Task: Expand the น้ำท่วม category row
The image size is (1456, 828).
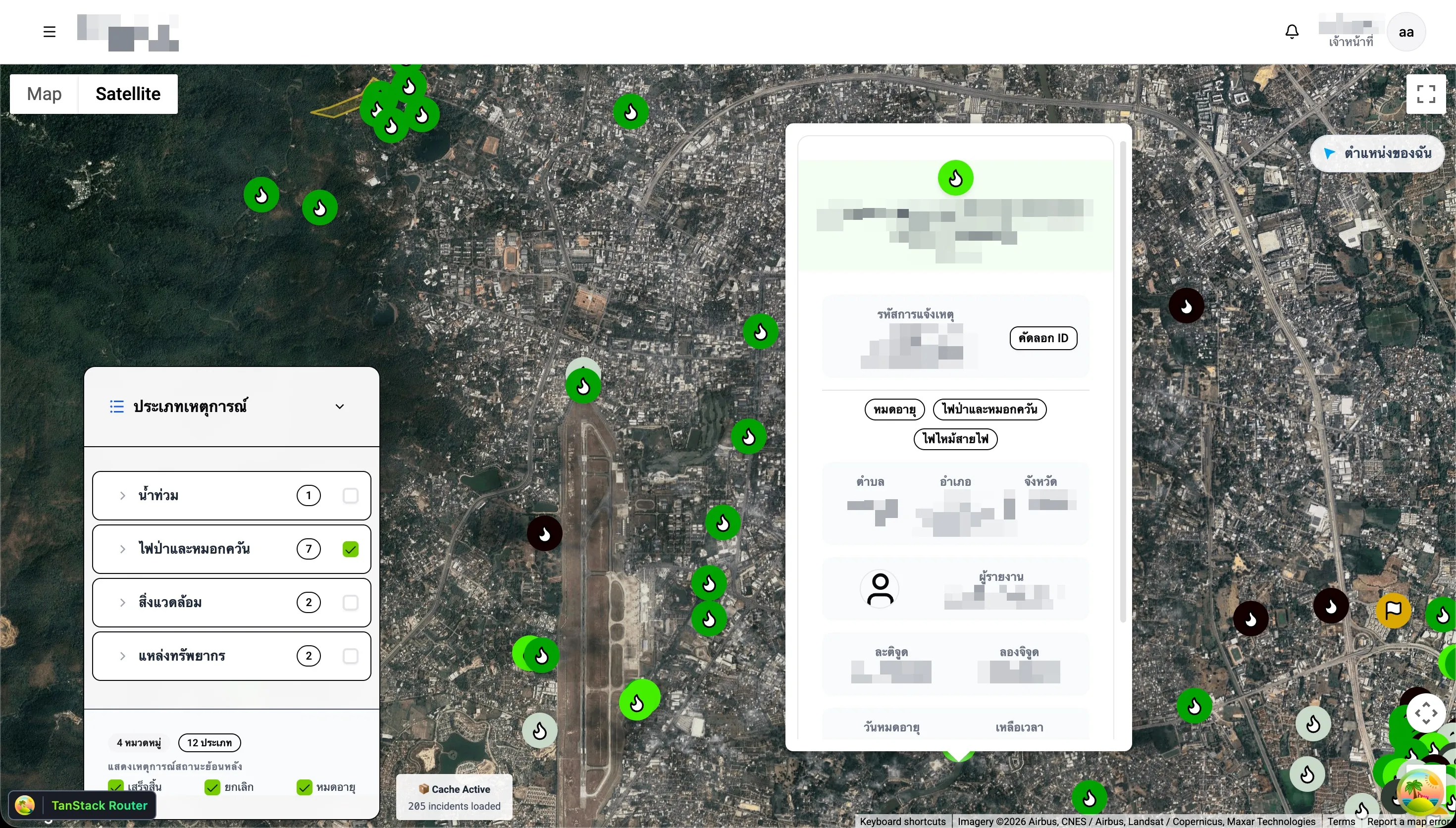Action: [x=122, y=496]
